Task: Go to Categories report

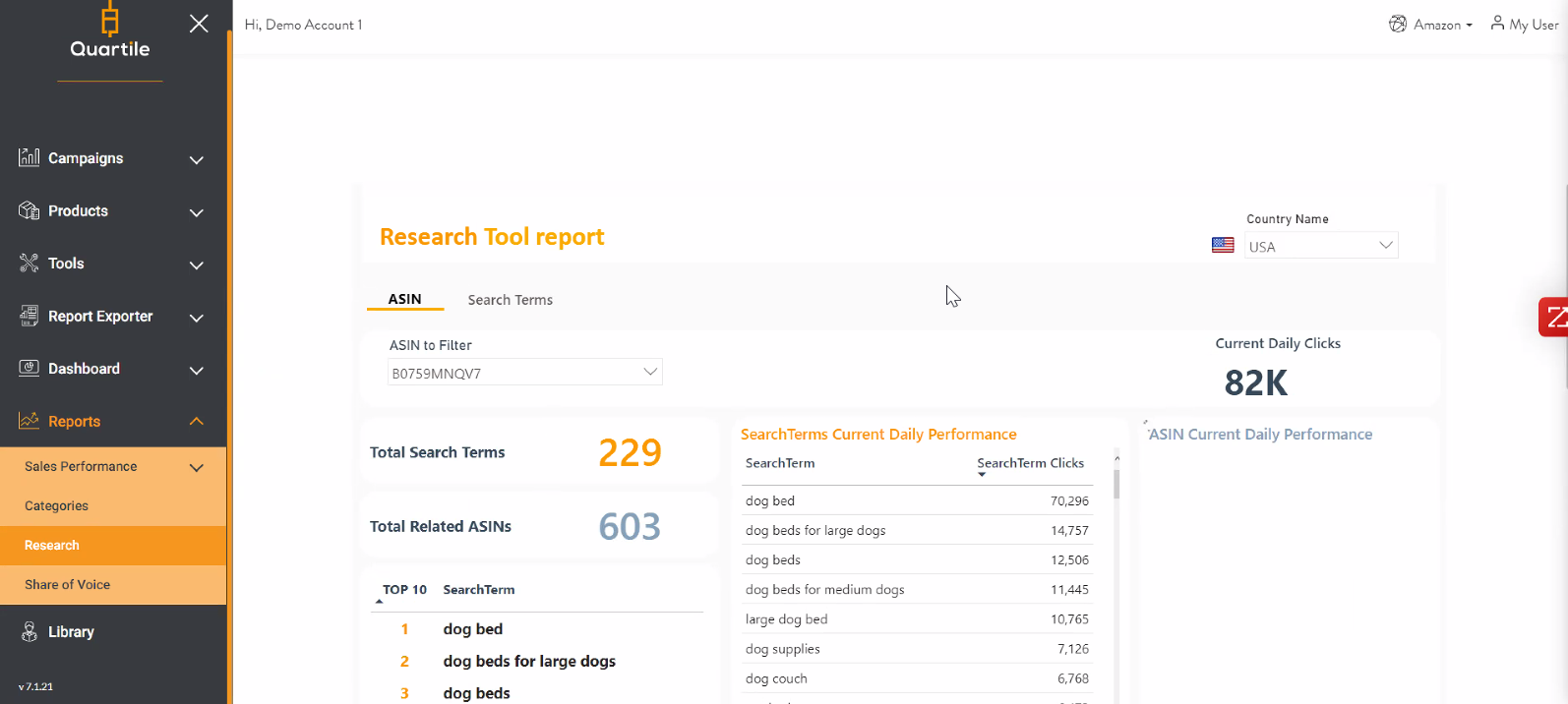Action: click(x=56, y=505)
